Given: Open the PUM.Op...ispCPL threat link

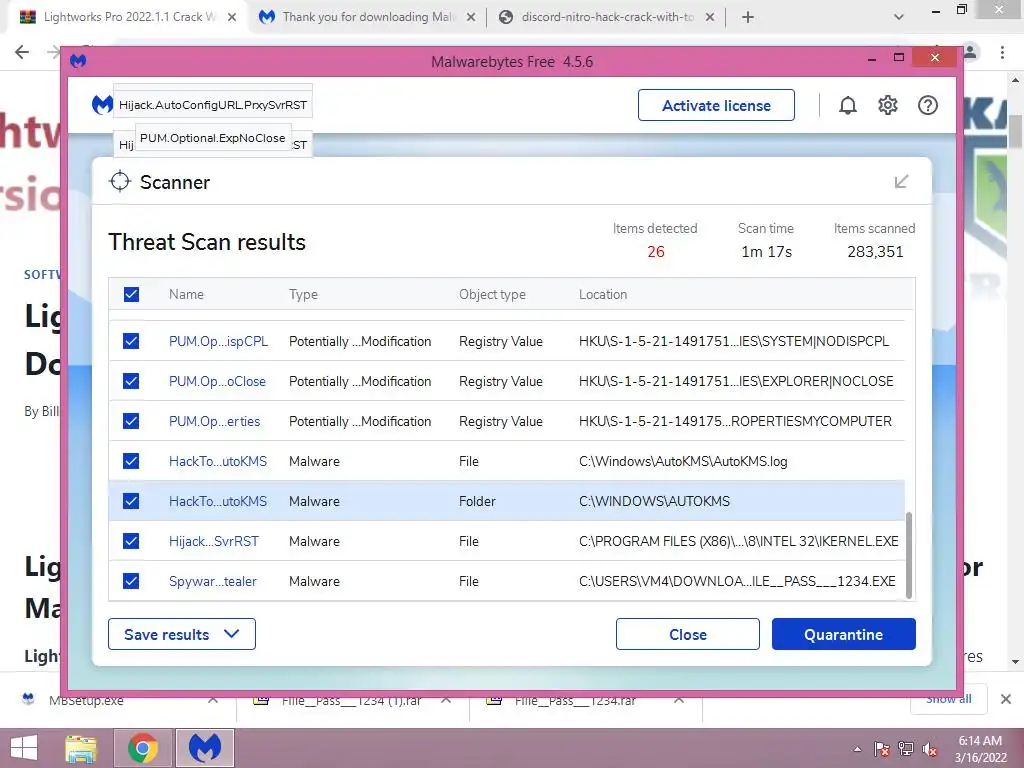Looking at the screenshot, I should click(x=218, y=341).
